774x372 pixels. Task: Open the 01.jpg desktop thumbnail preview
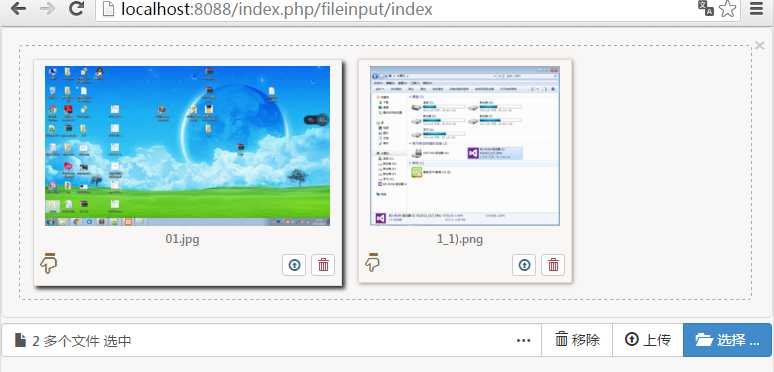188,146
